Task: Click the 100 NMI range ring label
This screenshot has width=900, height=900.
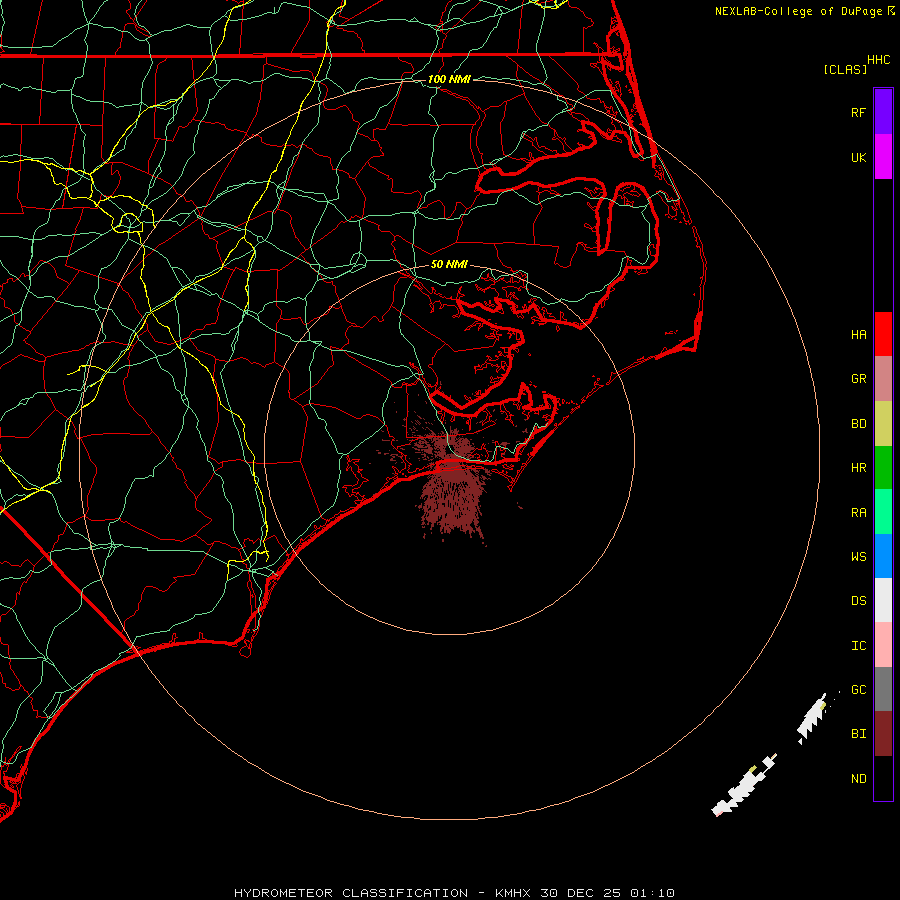Action: (449, 79)
